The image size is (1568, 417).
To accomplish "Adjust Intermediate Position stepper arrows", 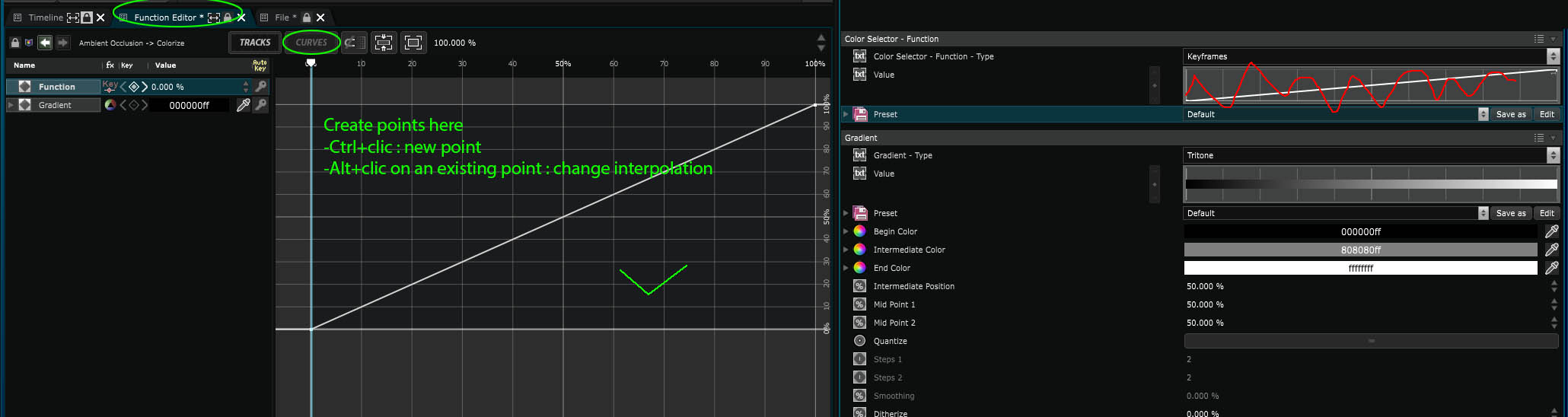I will pos(1554,286).
